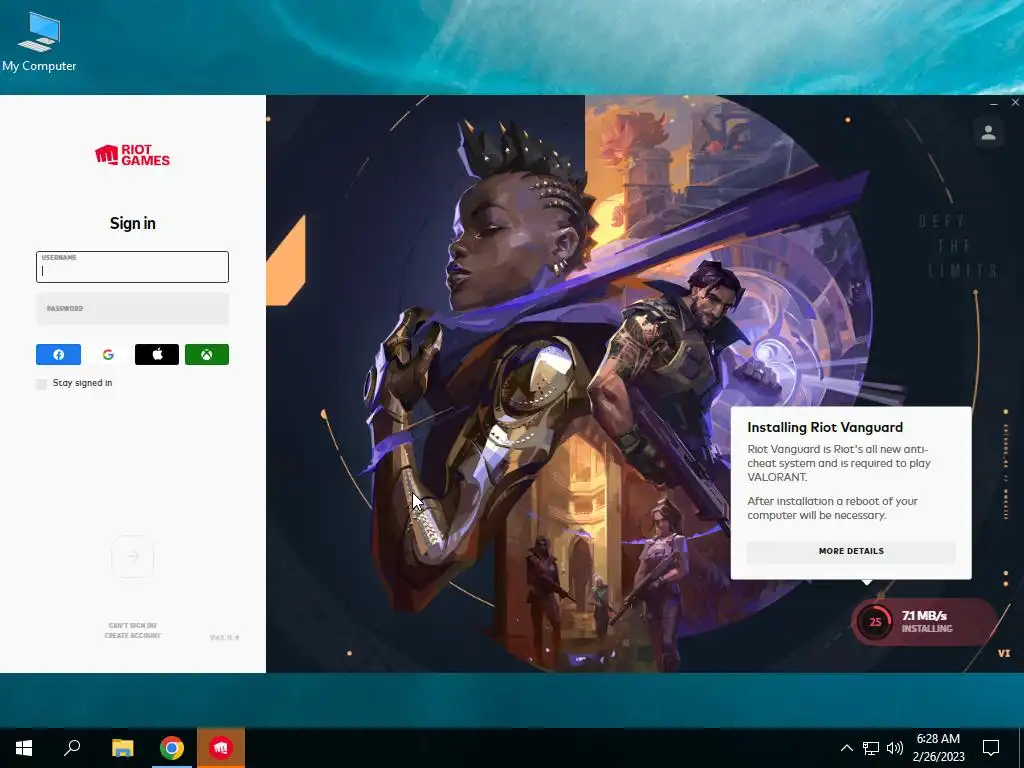
Task: Open More Details about Riot Vanguard
Action: (851, 551)
